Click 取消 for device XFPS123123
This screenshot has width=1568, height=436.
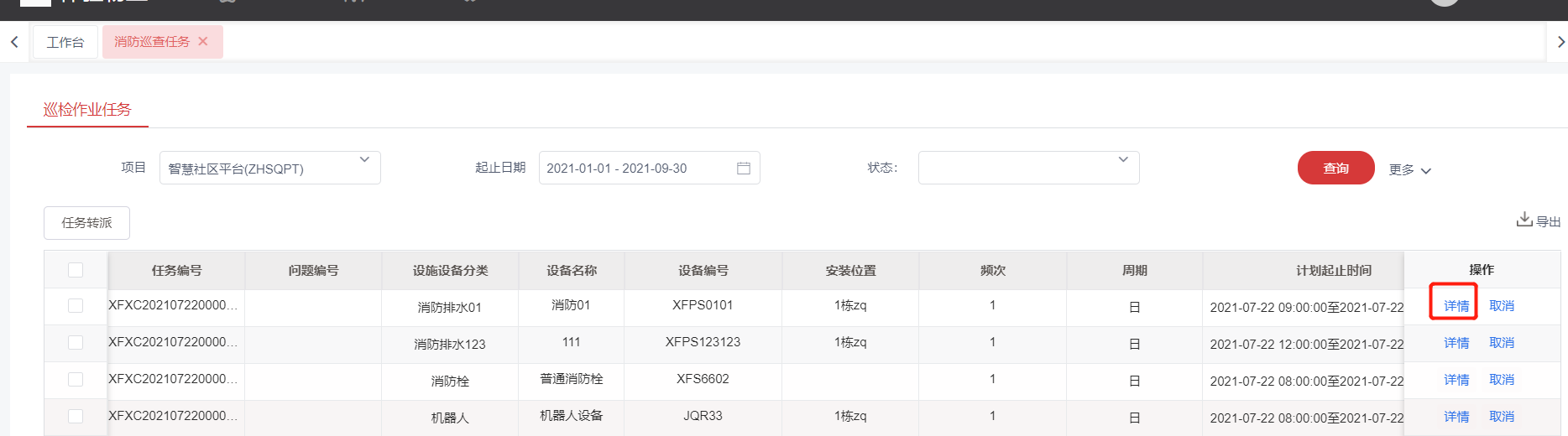[x=1502, y=343]
